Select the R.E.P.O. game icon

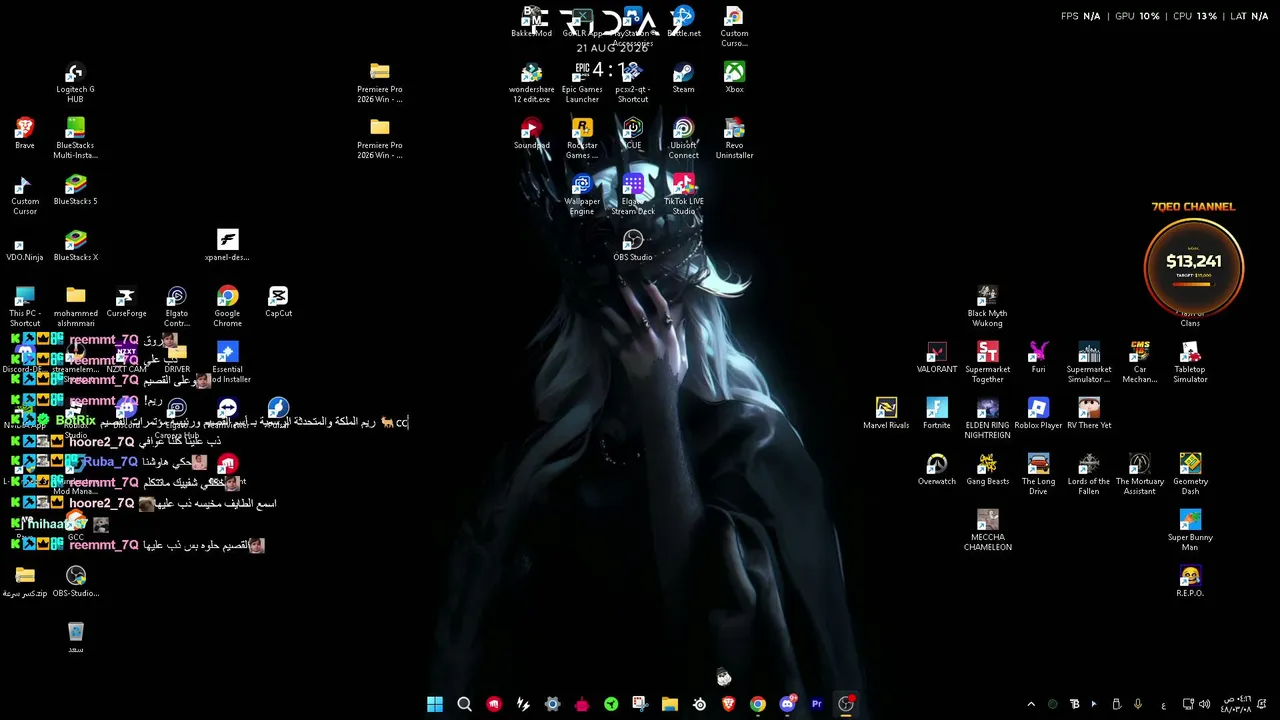(x=1190, y=582)
